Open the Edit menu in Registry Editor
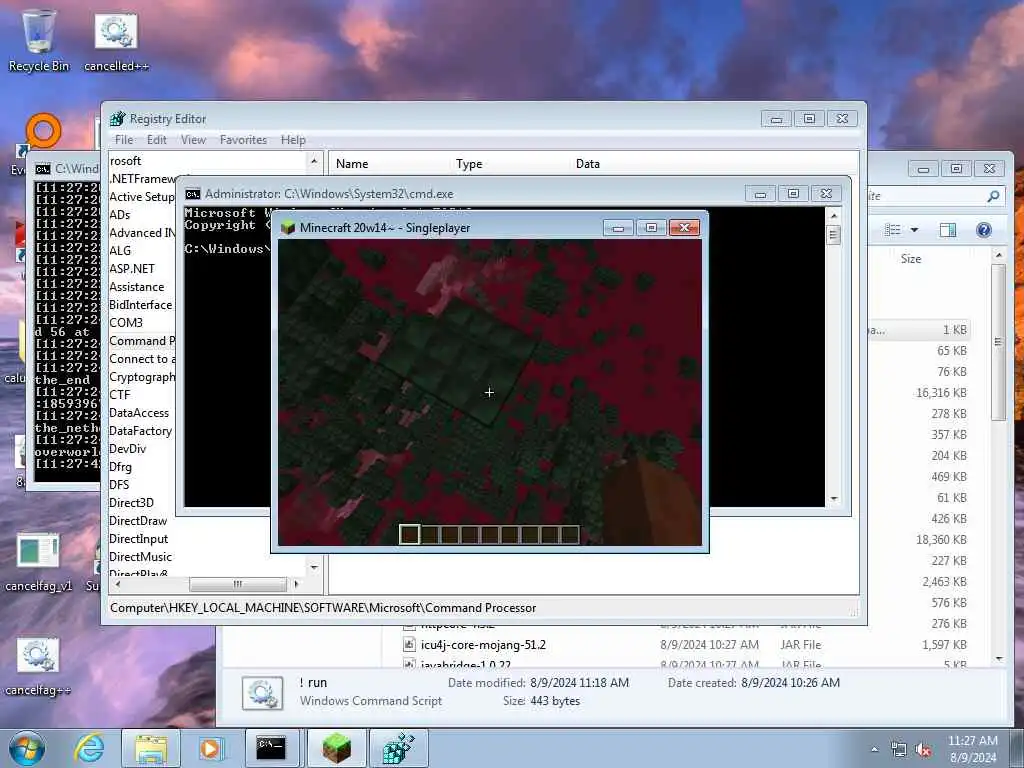The height and width of the screenshot is (768, 1024). pos(157,140)
